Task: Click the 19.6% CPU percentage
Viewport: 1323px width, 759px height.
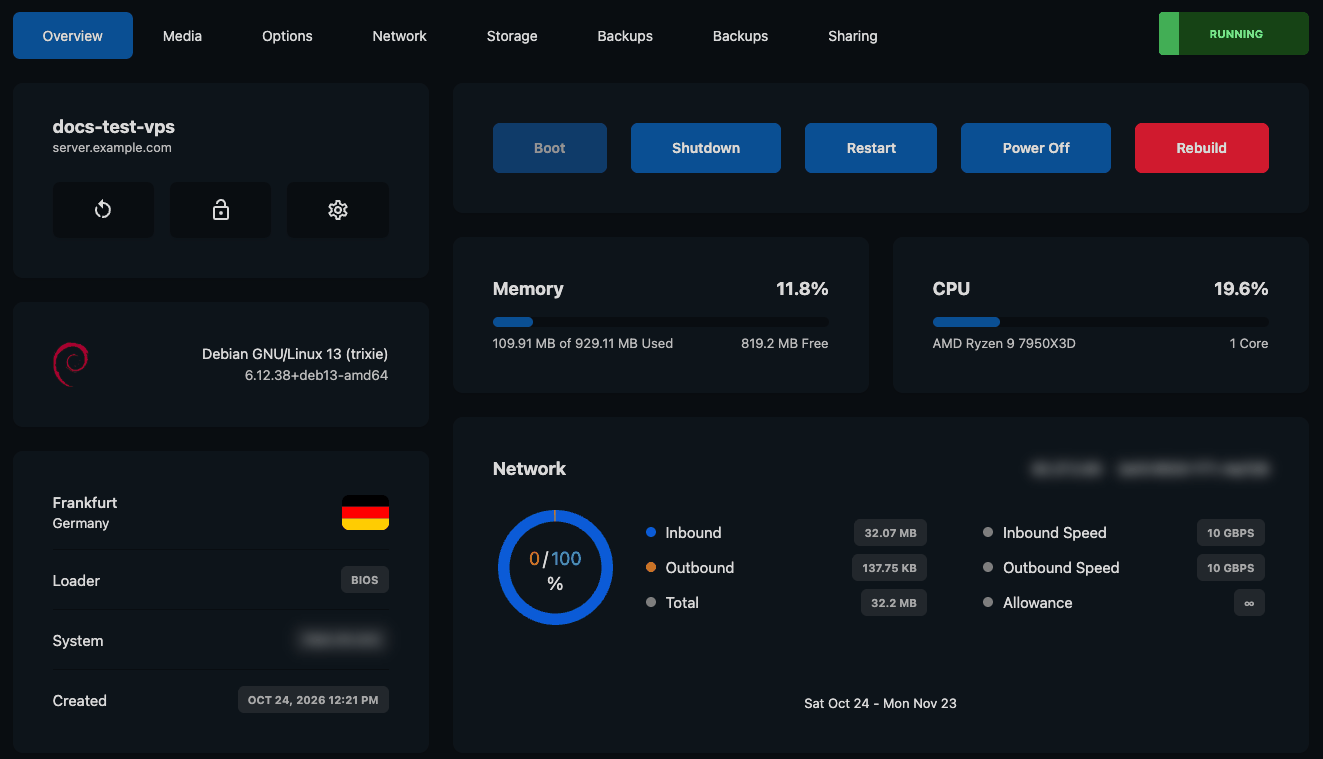Action: tap(1241, 289)
